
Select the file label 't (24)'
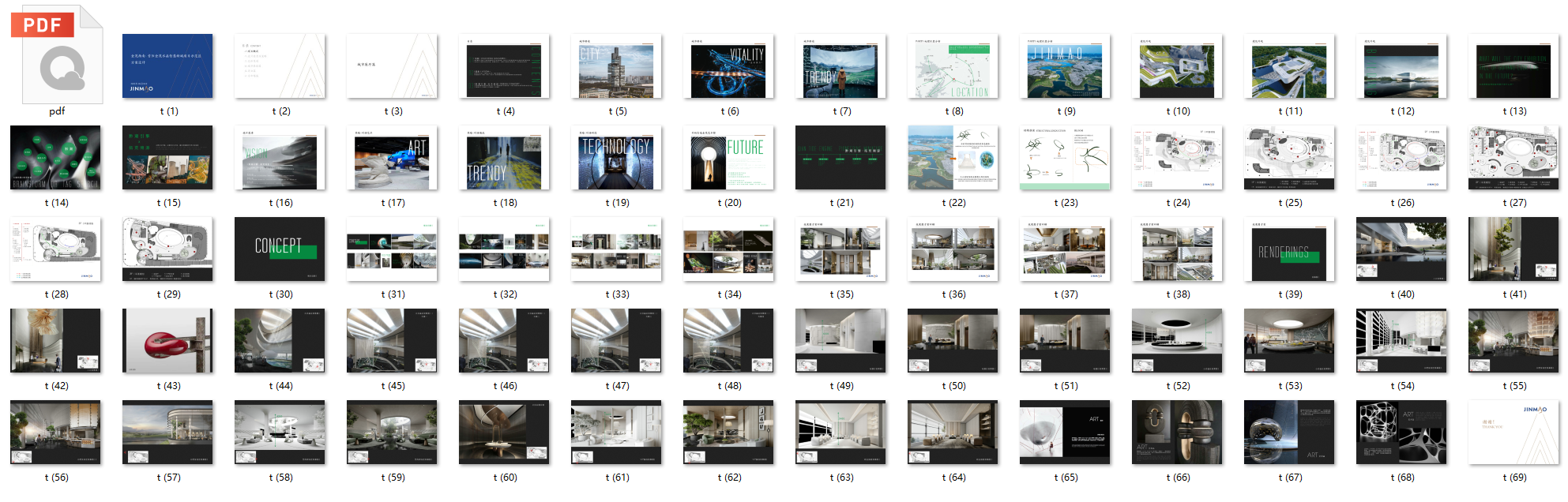1177,203
